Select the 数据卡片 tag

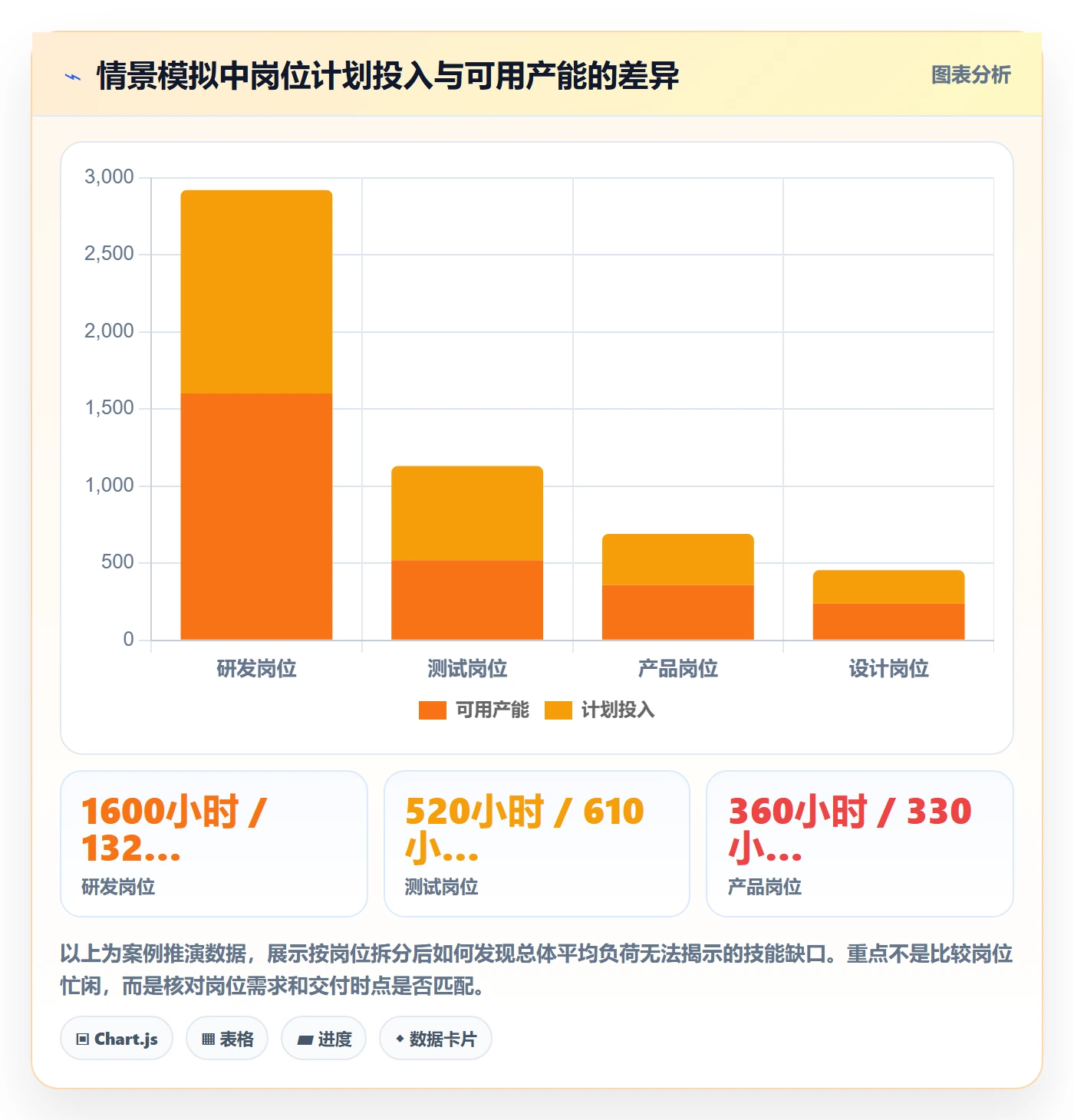(436, 1039)
